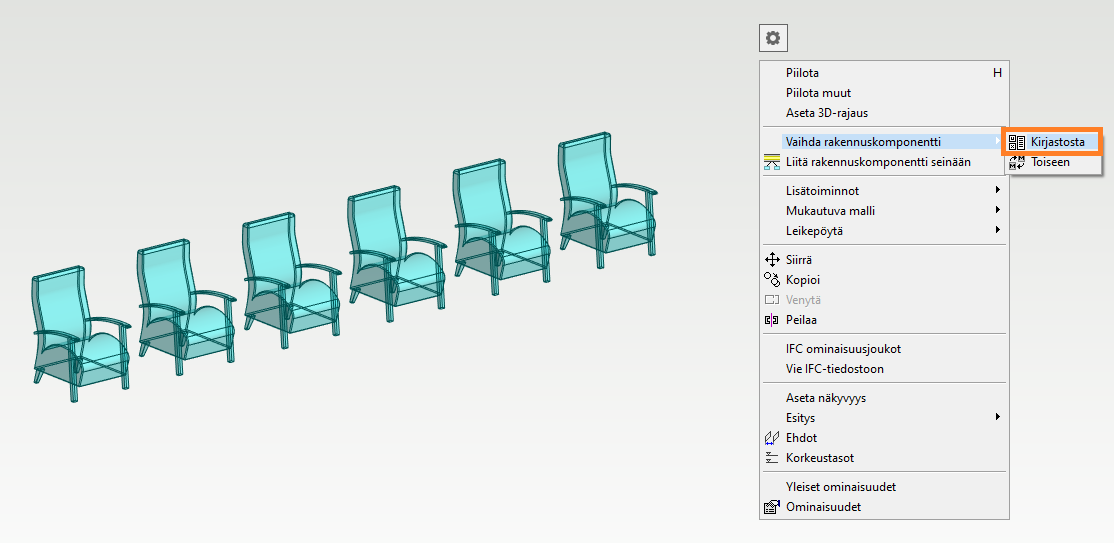
Task: Click the Ominaisuudet properties icon
Action: 771,507
